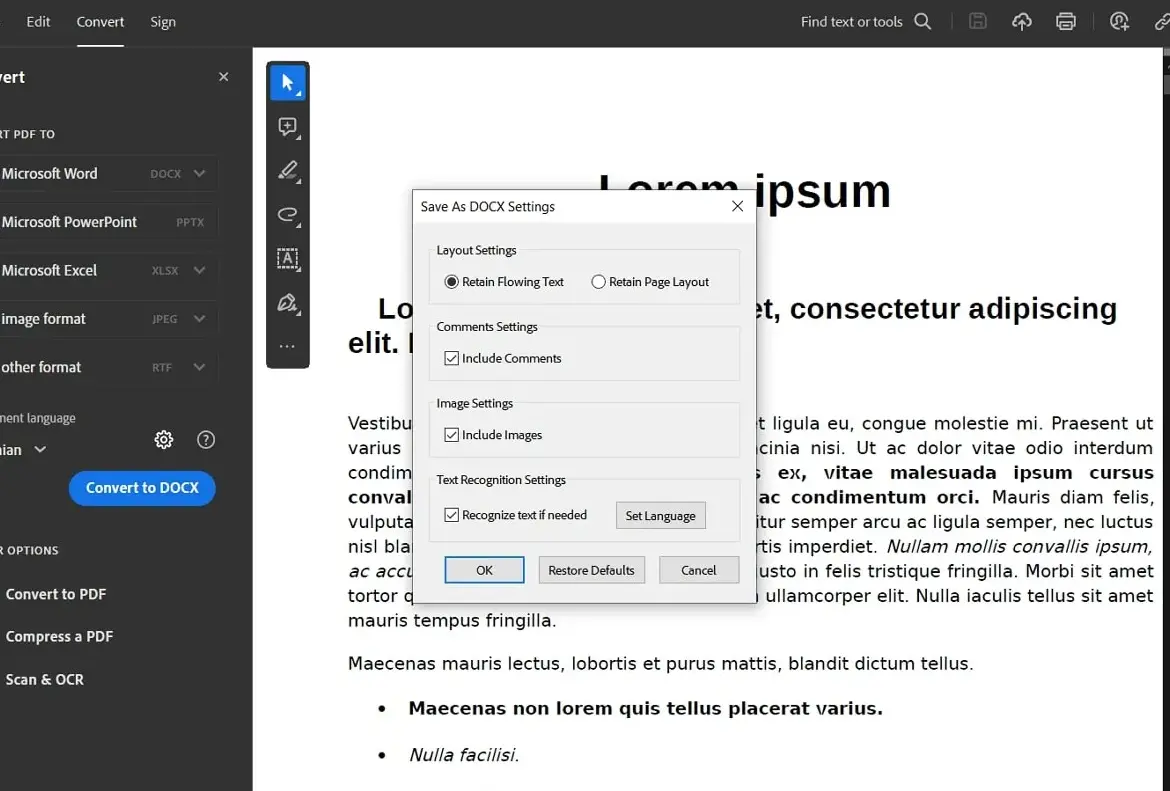Open the Sign tab
The width and height of the screenshot is (1170, 791).
(x=163, y=22)
